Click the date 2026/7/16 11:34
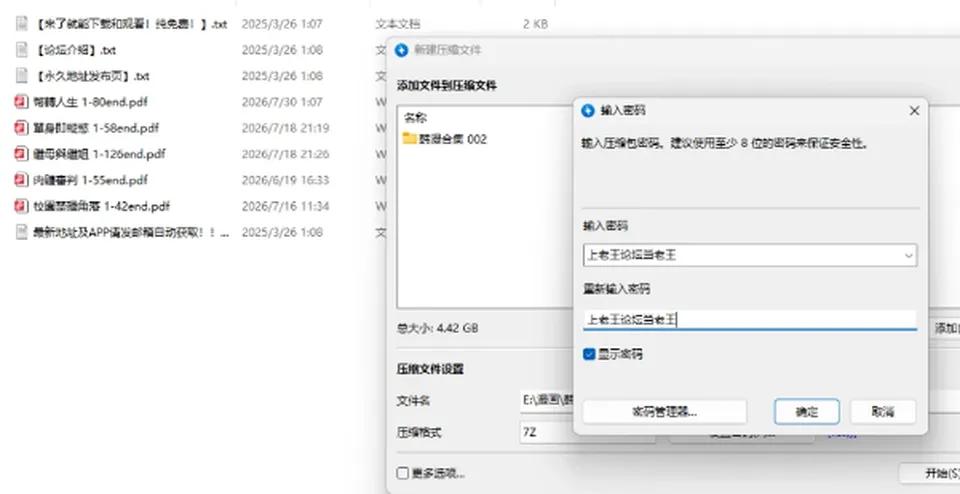This screenshot has width=960, height=494. tap(285, 206)
